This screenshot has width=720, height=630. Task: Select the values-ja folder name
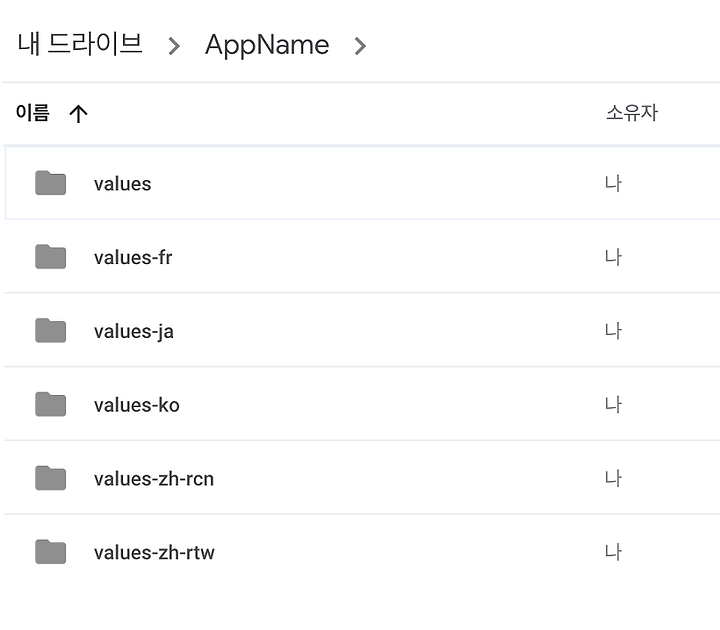click(134, 332)
